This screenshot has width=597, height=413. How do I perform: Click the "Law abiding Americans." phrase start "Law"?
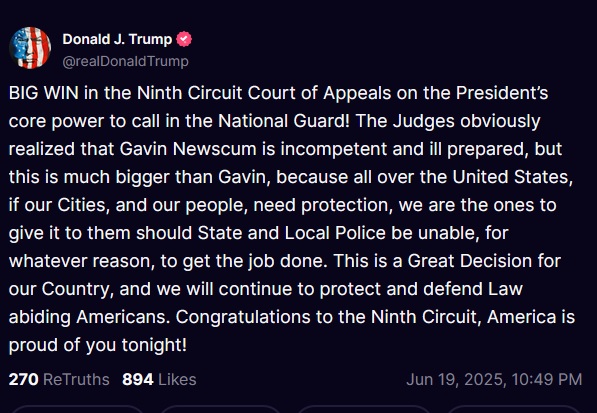(506, 289)
